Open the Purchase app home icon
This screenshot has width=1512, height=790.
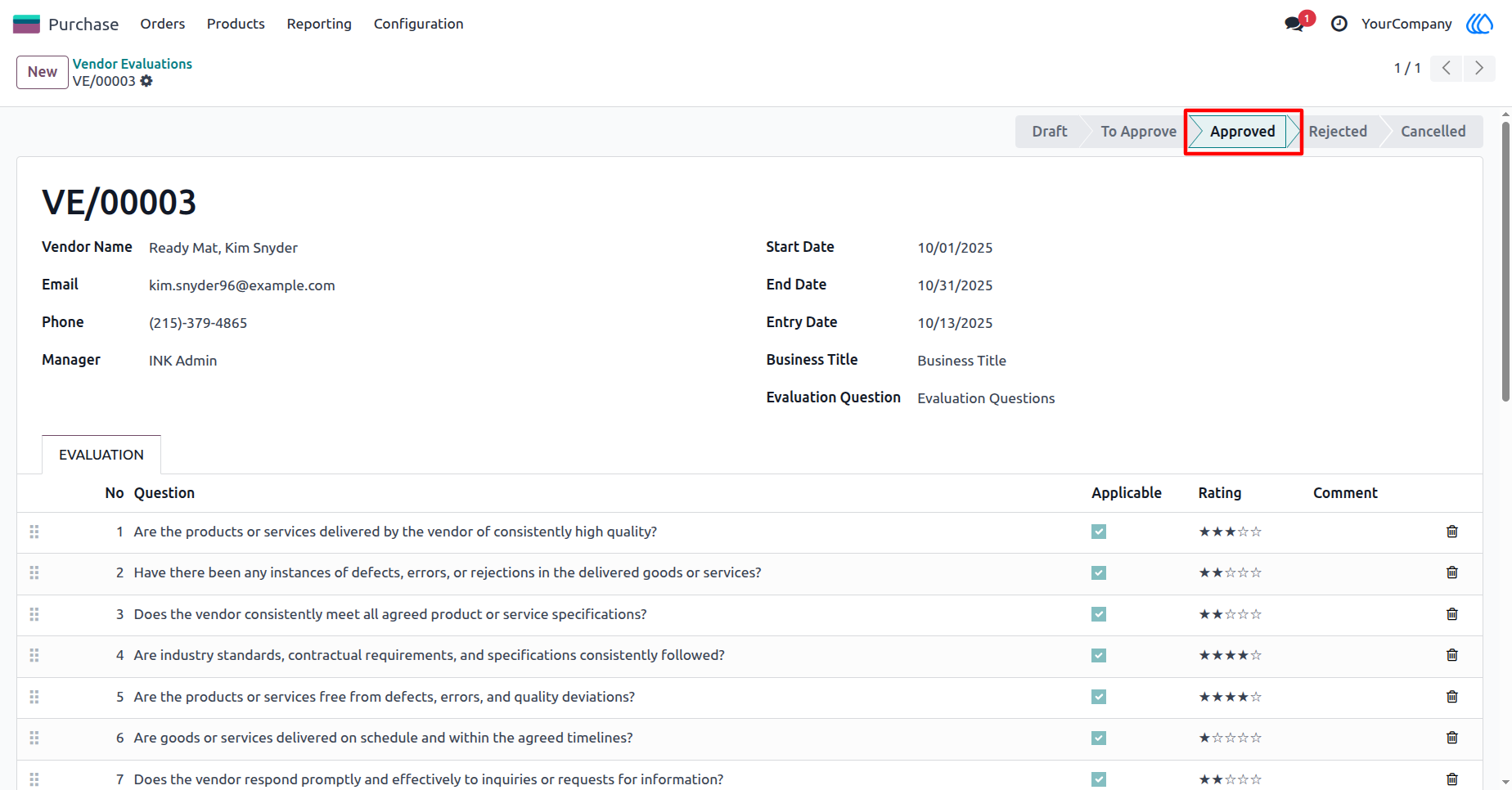[x=26, y=24]
